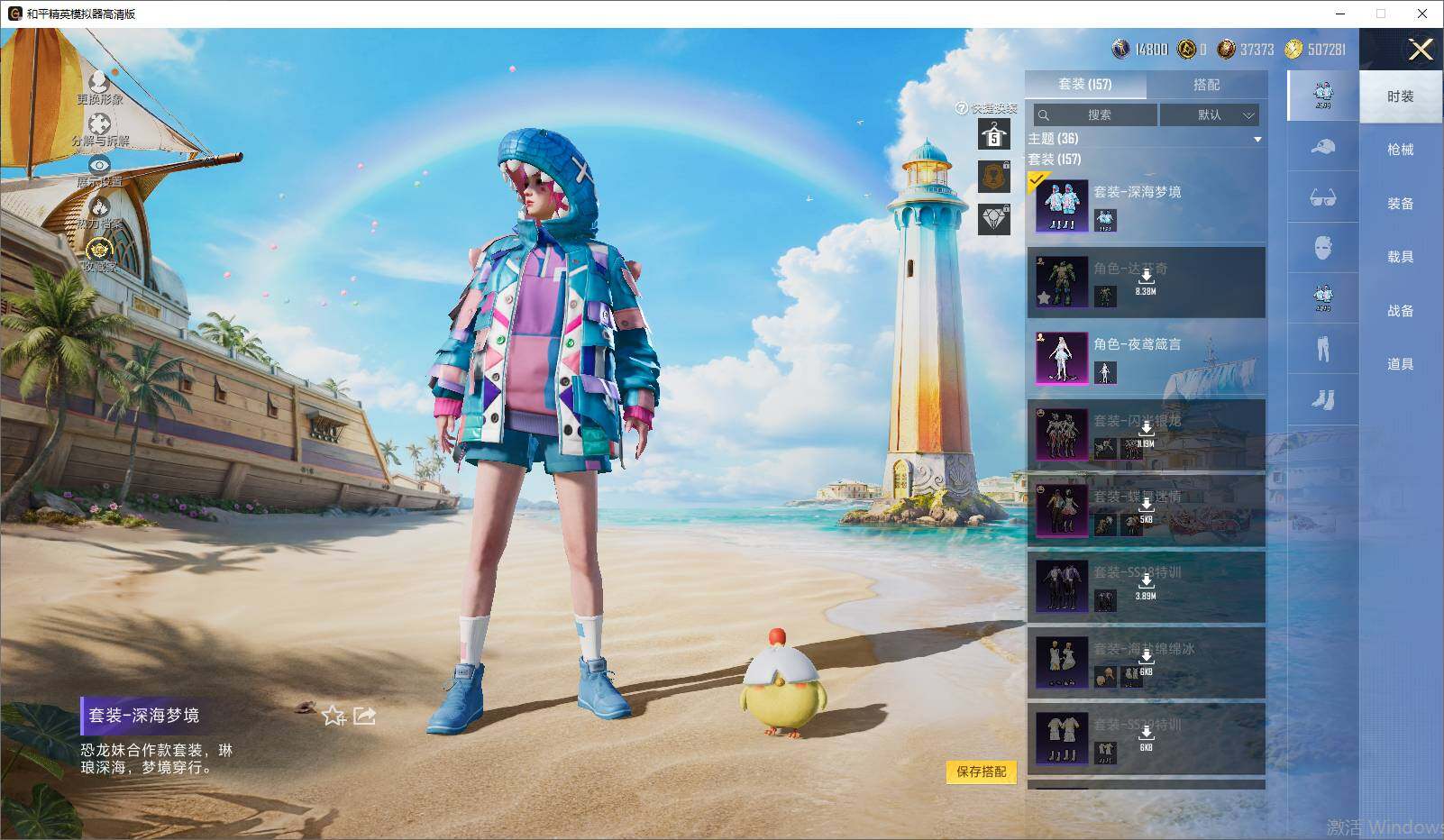Select the locked bear badge quick-change slot

994,176
